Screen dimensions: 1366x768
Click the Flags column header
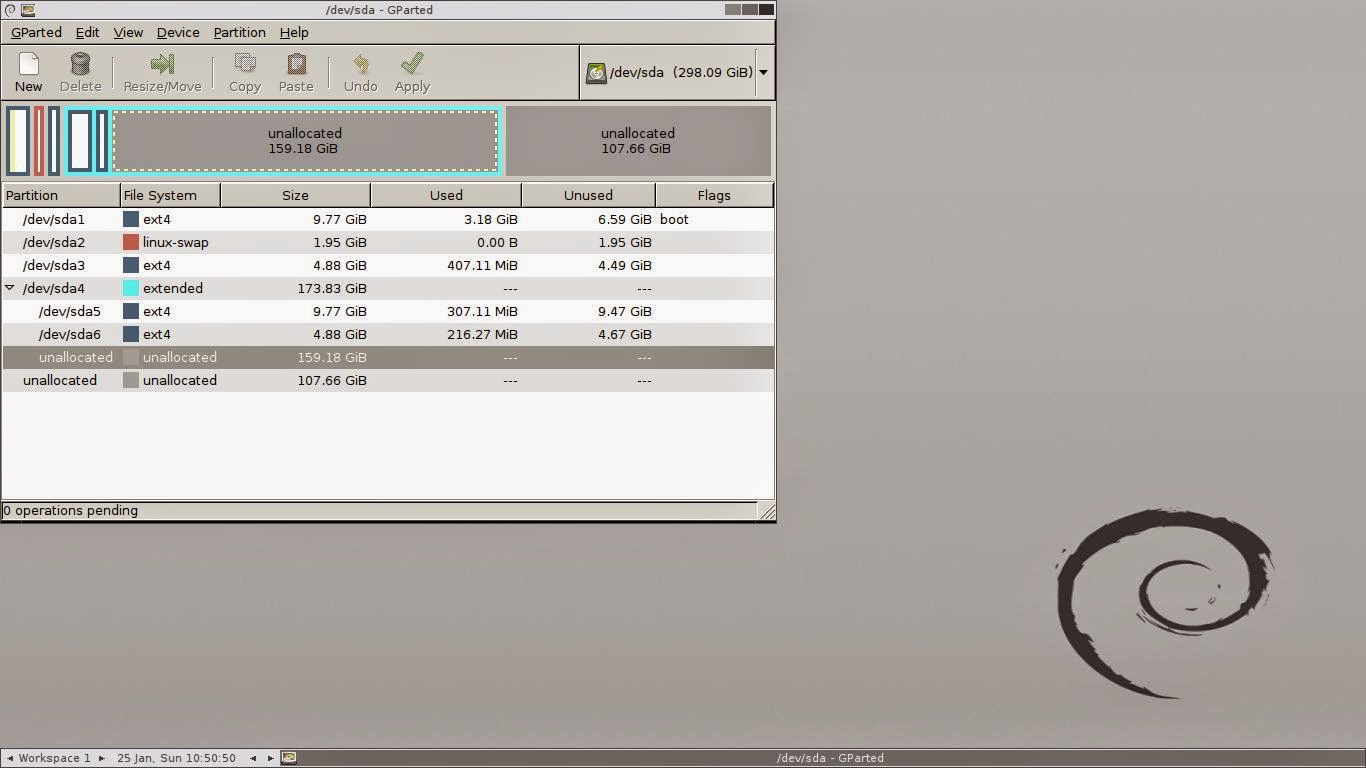714,195
